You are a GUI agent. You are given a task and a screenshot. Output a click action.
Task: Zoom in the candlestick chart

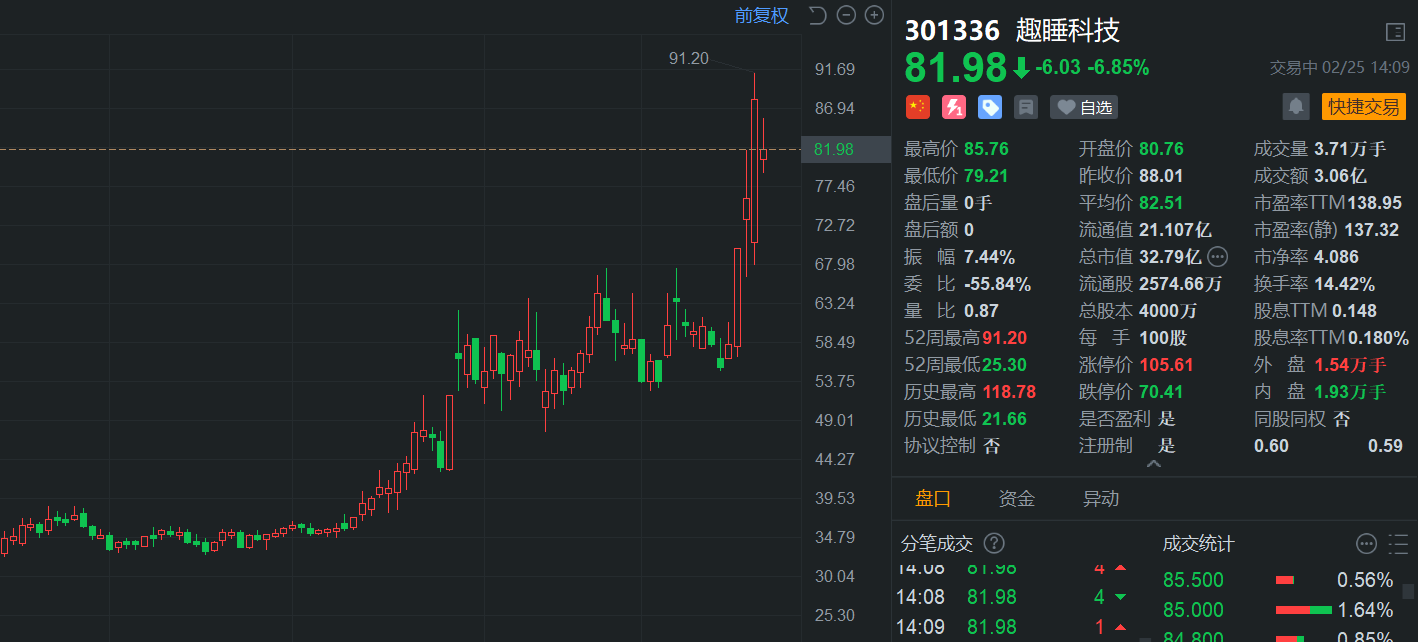[x=874, y=15]
